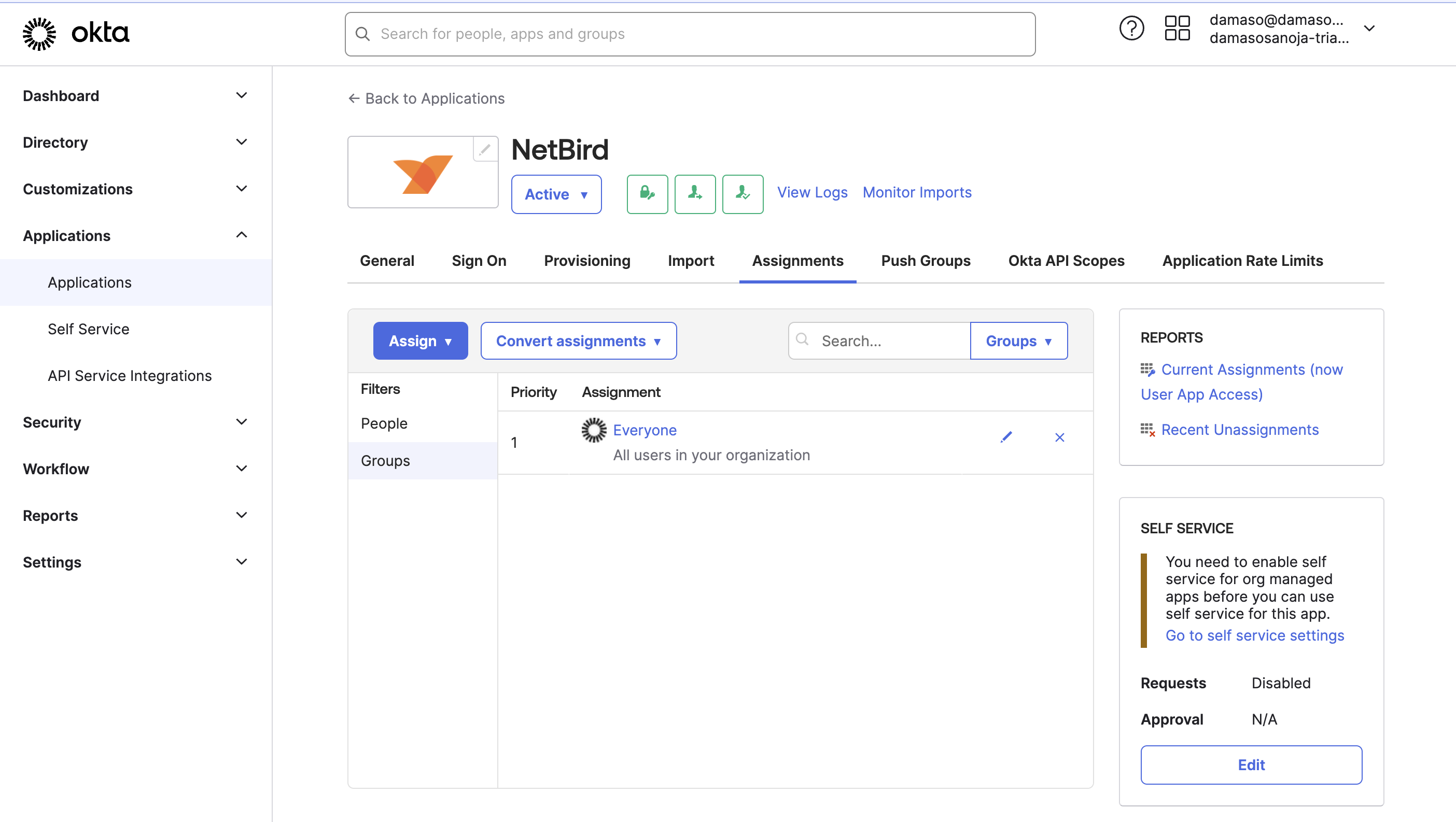Screen dimensions: 1456x822
Task: Click the import users icon (third green icon)
Action: pos(742,193)
